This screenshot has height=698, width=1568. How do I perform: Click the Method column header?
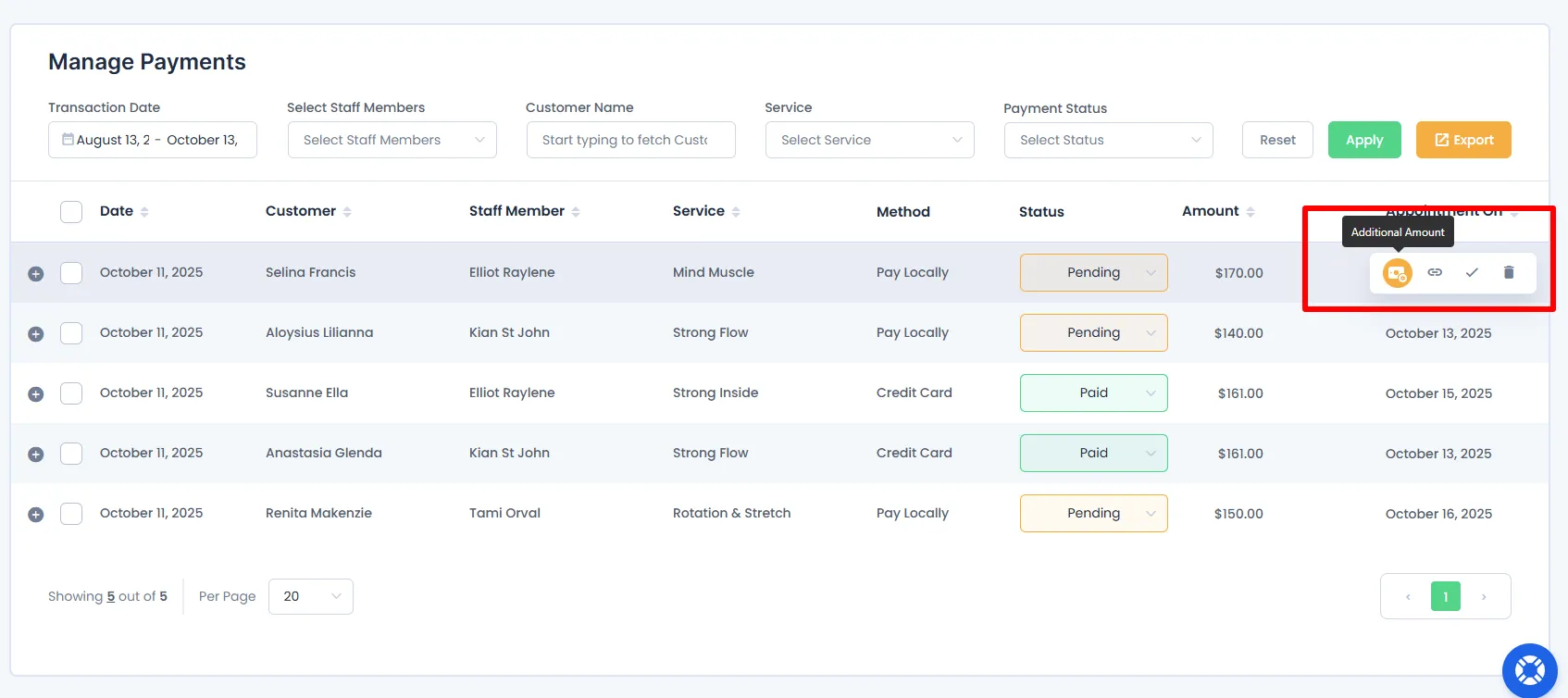pyautogui.click(x=903, y=212)
